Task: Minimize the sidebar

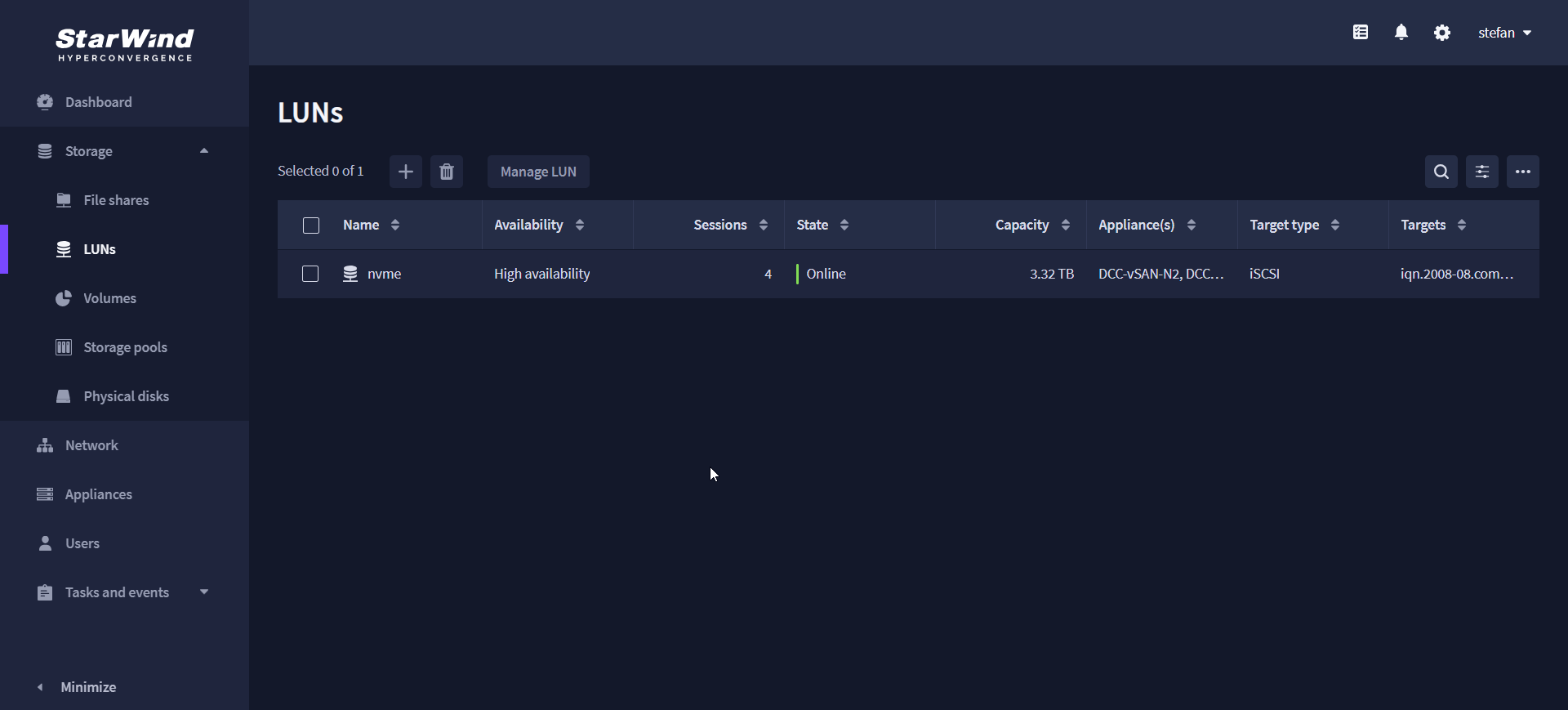Action: (x=88, y=687)
